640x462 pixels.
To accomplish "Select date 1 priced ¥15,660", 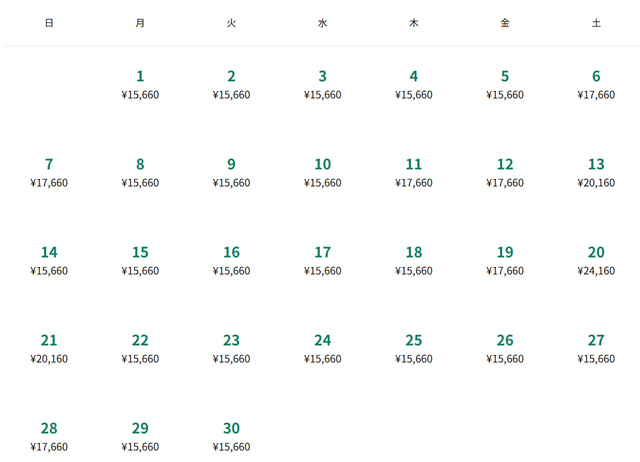I will pyautogui.click(x=140, y=84).
